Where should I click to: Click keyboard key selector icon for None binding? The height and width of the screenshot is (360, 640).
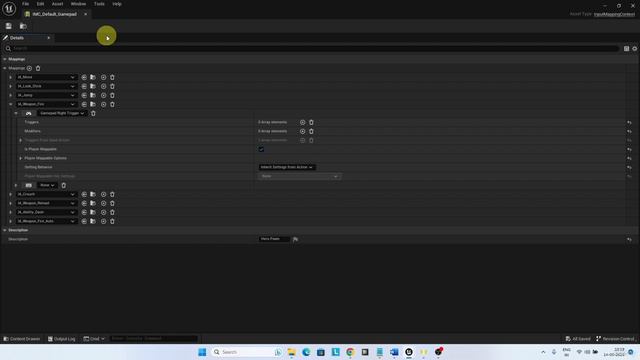pyautogui.click(x=29, y=185)
